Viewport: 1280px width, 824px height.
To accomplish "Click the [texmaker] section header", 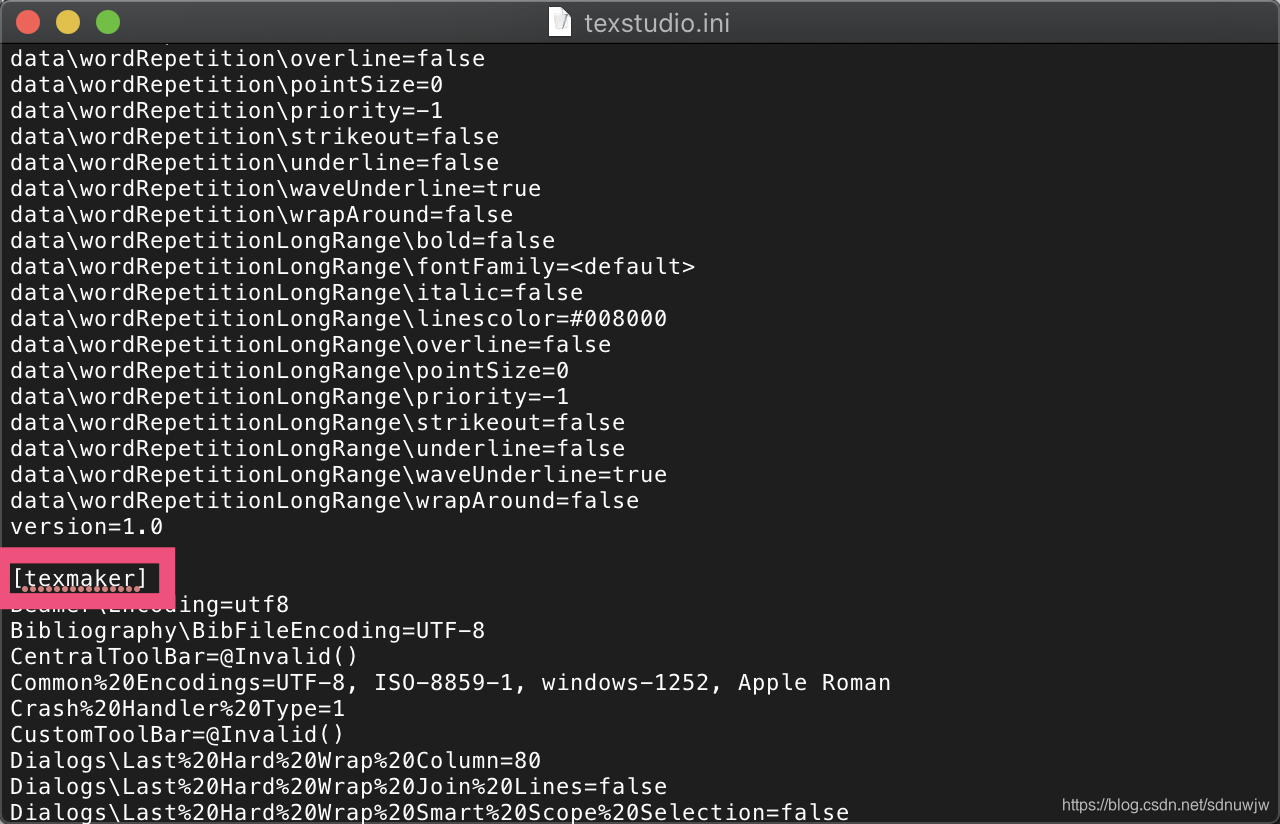I will point(79,578).
